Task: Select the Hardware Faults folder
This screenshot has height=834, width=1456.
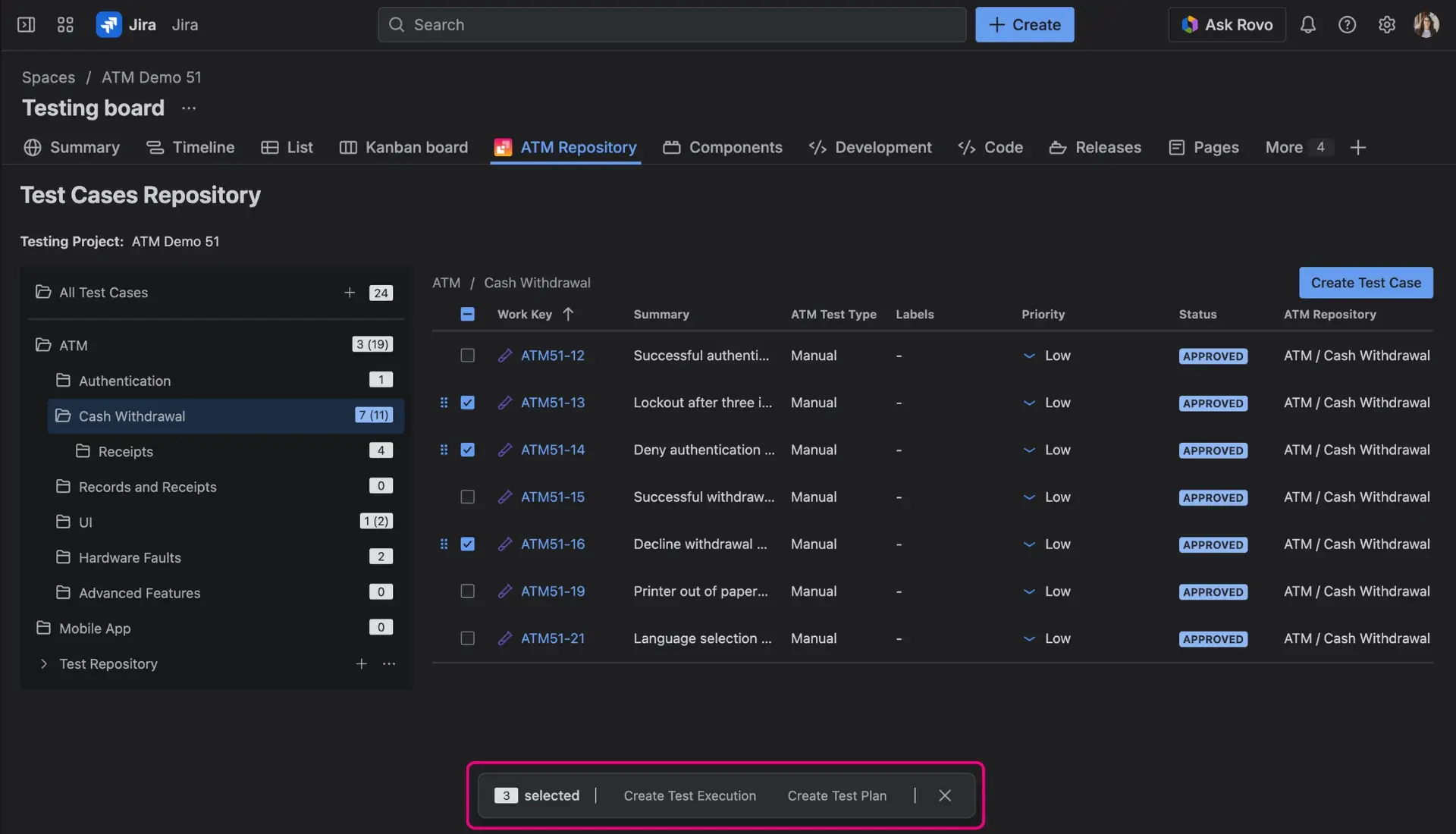Action: point(224,557)
